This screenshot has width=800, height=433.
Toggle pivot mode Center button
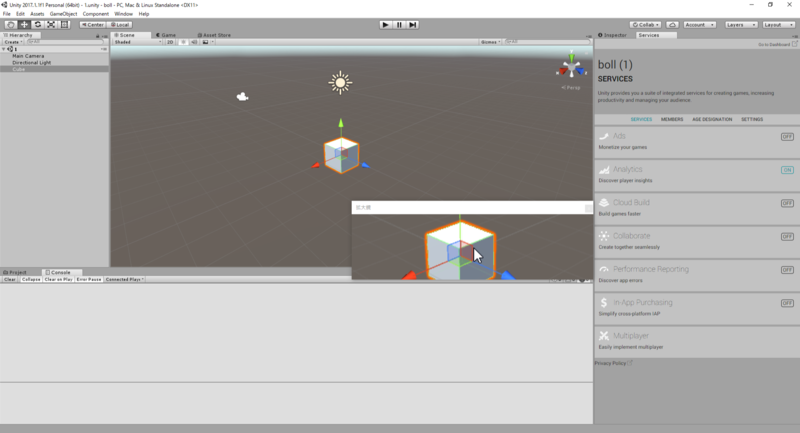[x=92, y=24]
